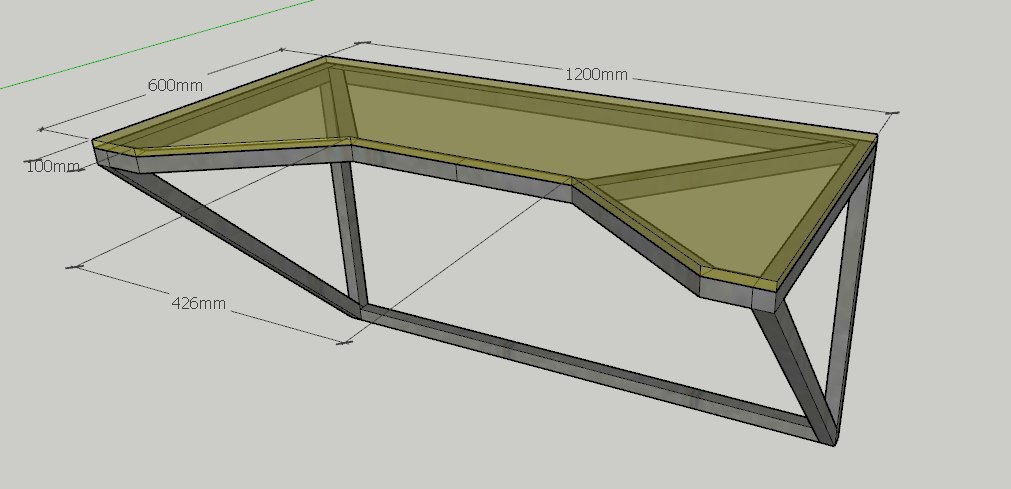Select the 1200mm dimension label
The height and width of the screenshot is (489, 1011).
(x=596, y=74)
